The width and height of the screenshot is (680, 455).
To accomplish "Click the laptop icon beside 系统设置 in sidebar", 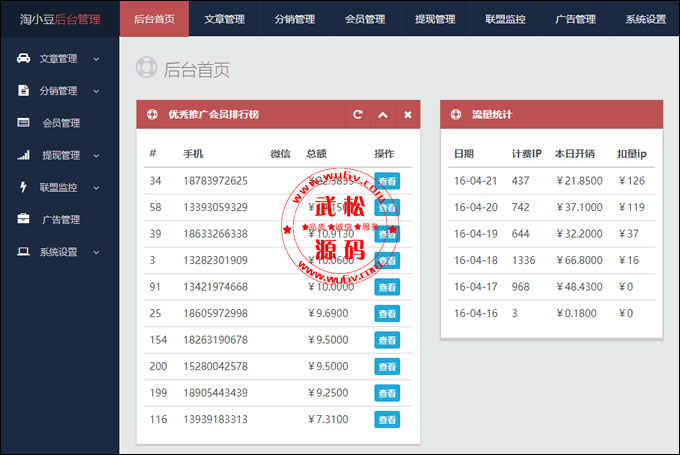I will point(23,252).
